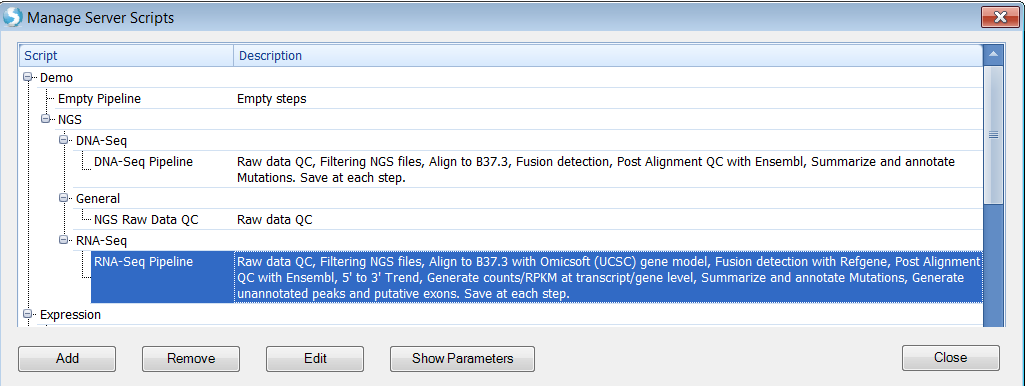Open the Edit script button
Viewport: 1026px width, 386px height.
tap(315, 358)
